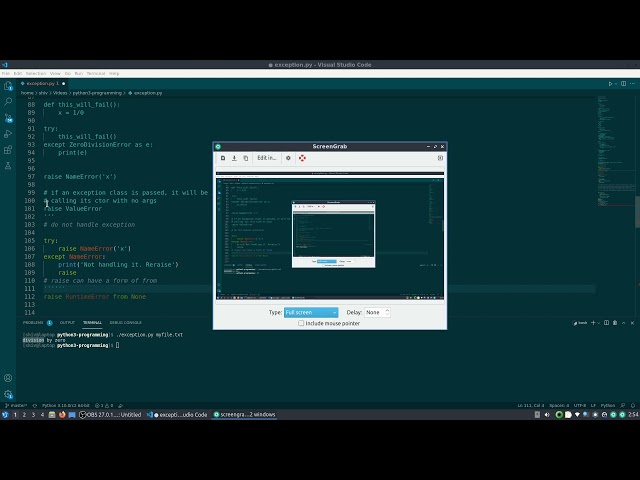The image size is (640, 480).
Task: Open the Search view in the activity bar
Action: pos(8,102)
